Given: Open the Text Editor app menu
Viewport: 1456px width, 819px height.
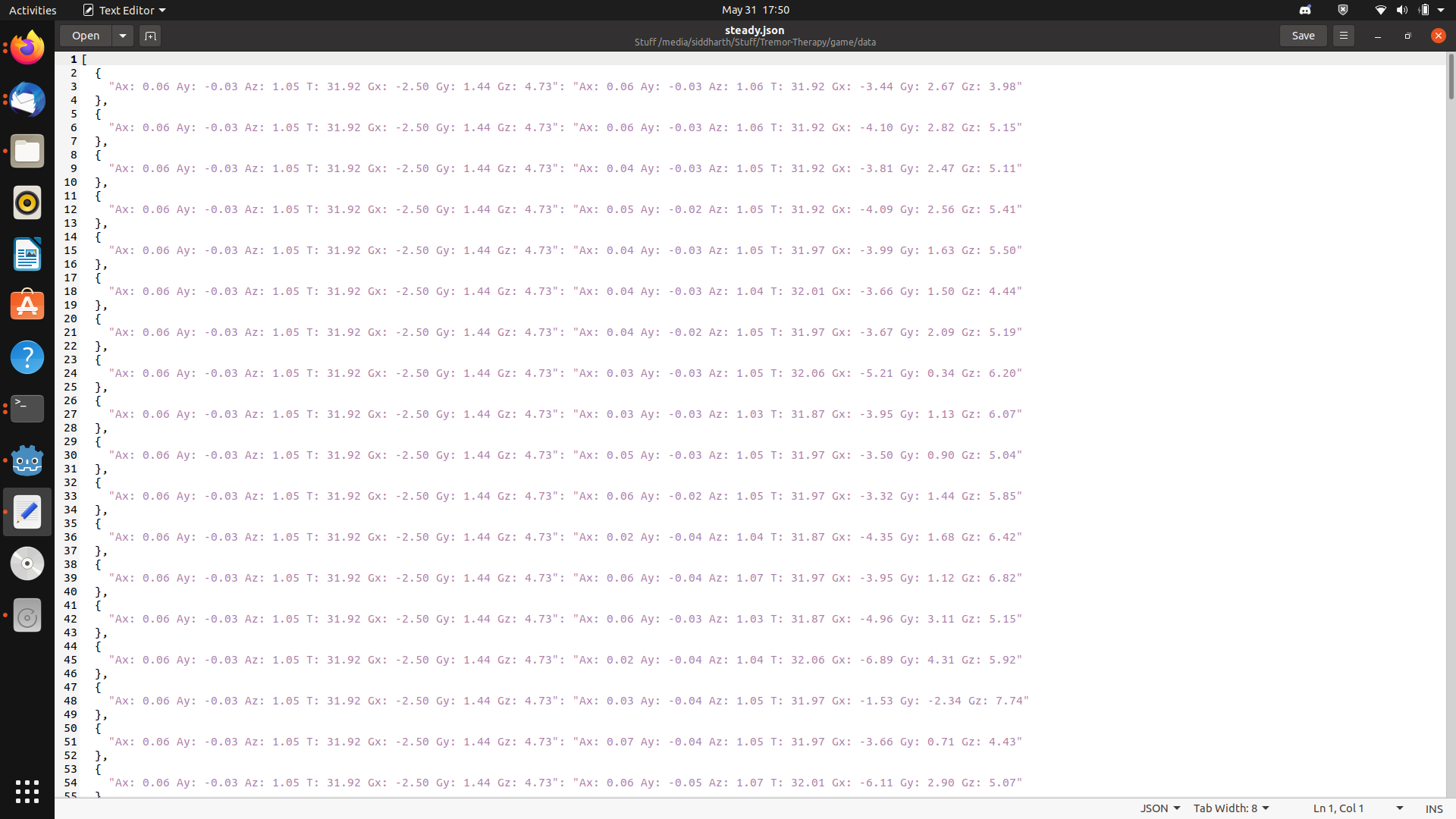Looking at the screenshot, I should pos(124,10).
